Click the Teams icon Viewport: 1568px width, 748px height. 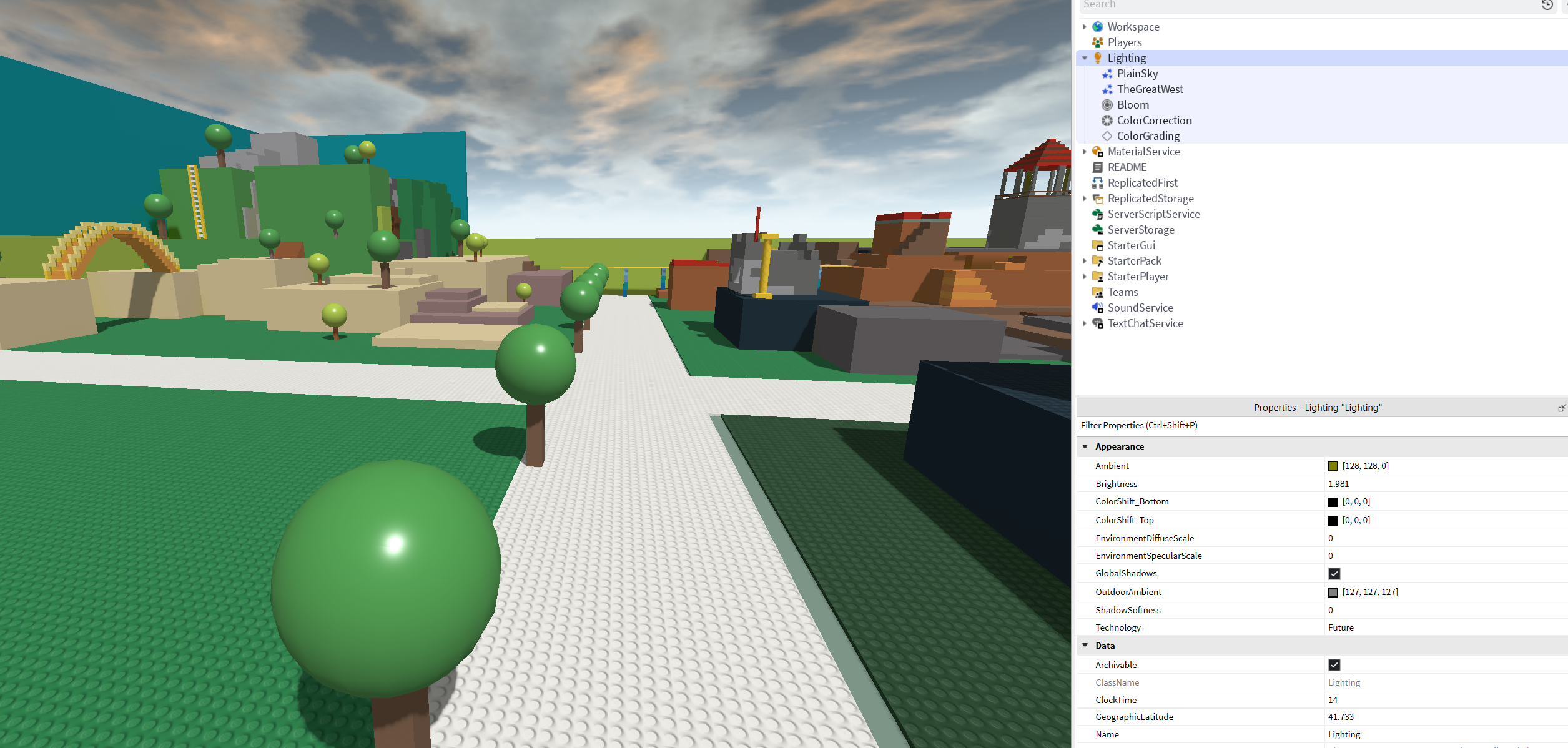click(1097, 292)
